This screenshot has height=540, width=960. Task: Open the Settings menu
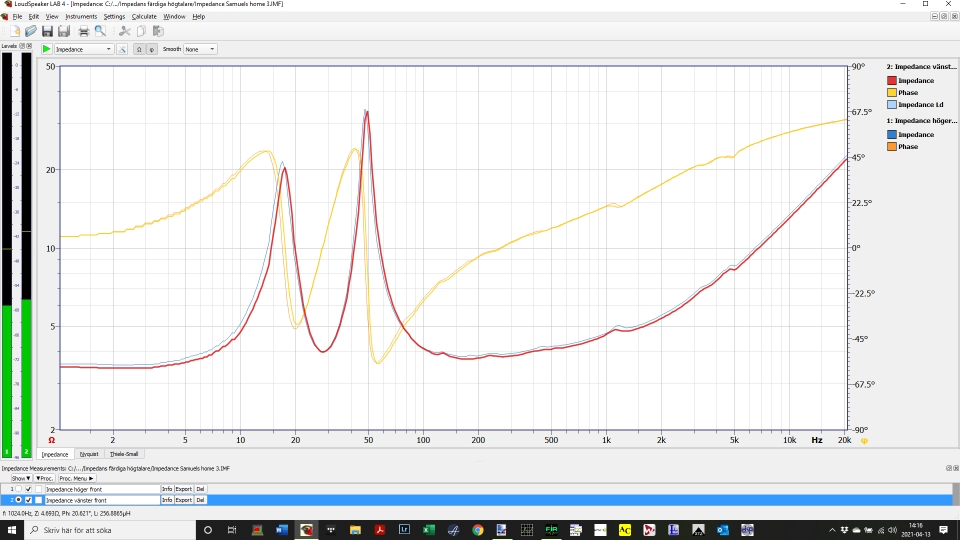click(114, 17)
